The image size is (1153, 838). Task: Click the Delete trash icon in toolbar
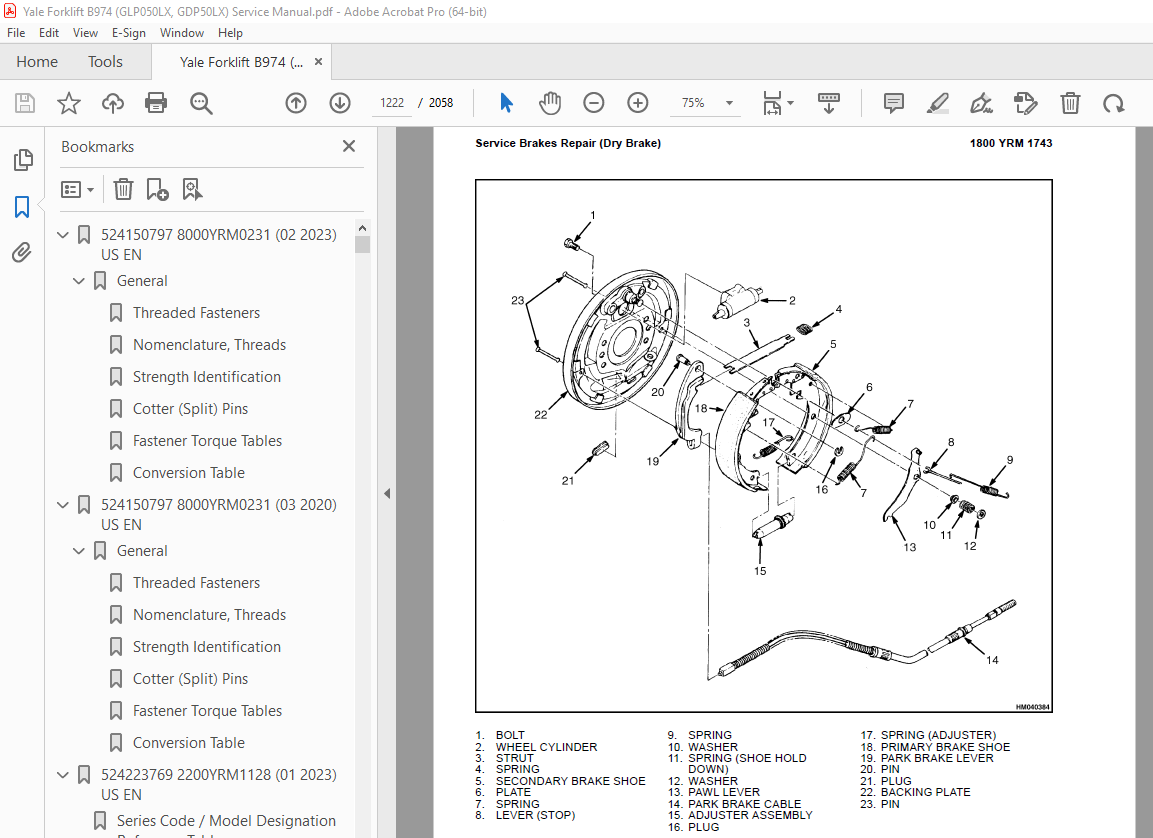click(1070, 103)
